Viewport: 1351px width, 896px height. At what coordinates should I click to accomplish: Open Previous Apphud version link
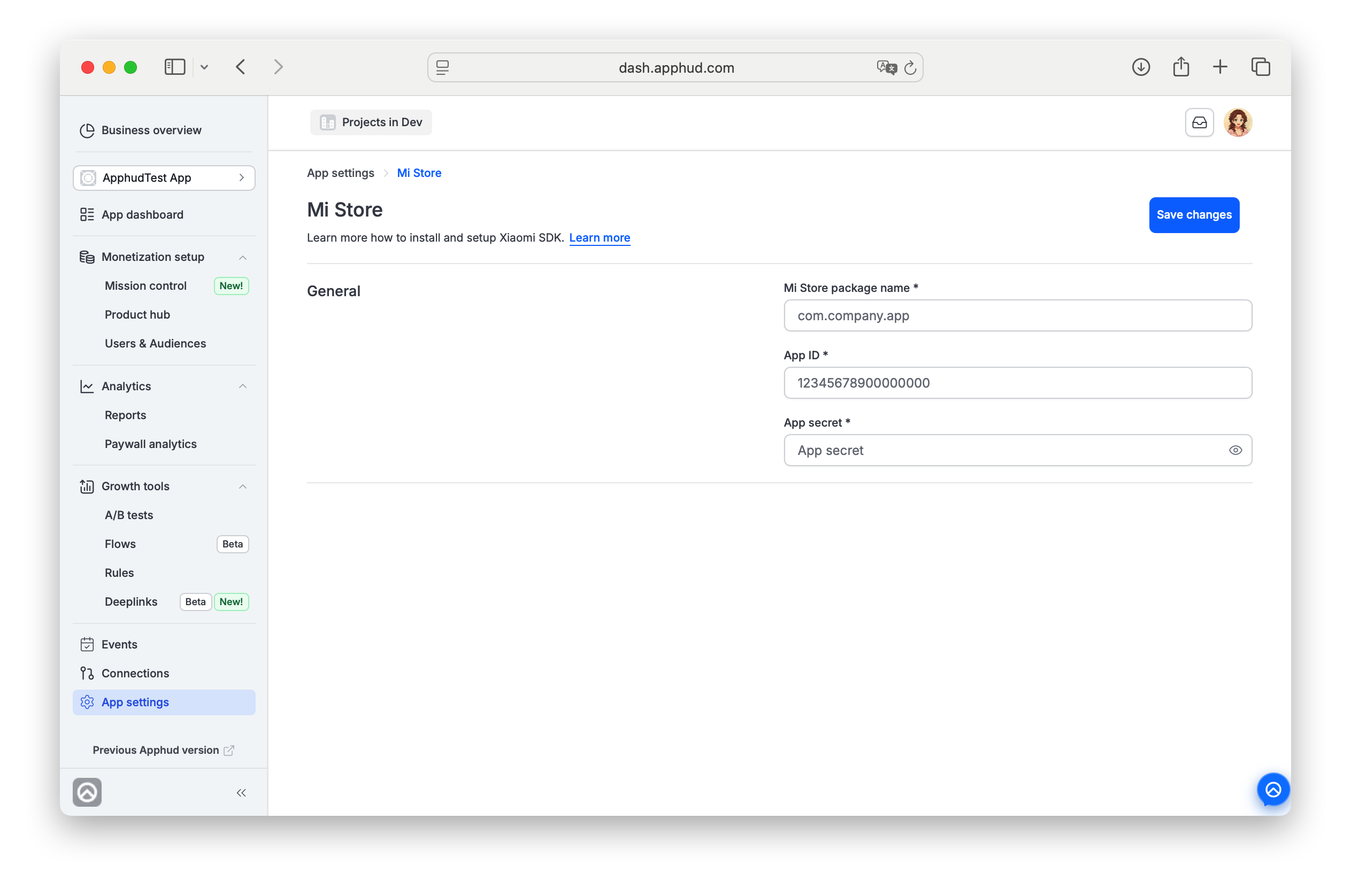(x=164, y=750)
